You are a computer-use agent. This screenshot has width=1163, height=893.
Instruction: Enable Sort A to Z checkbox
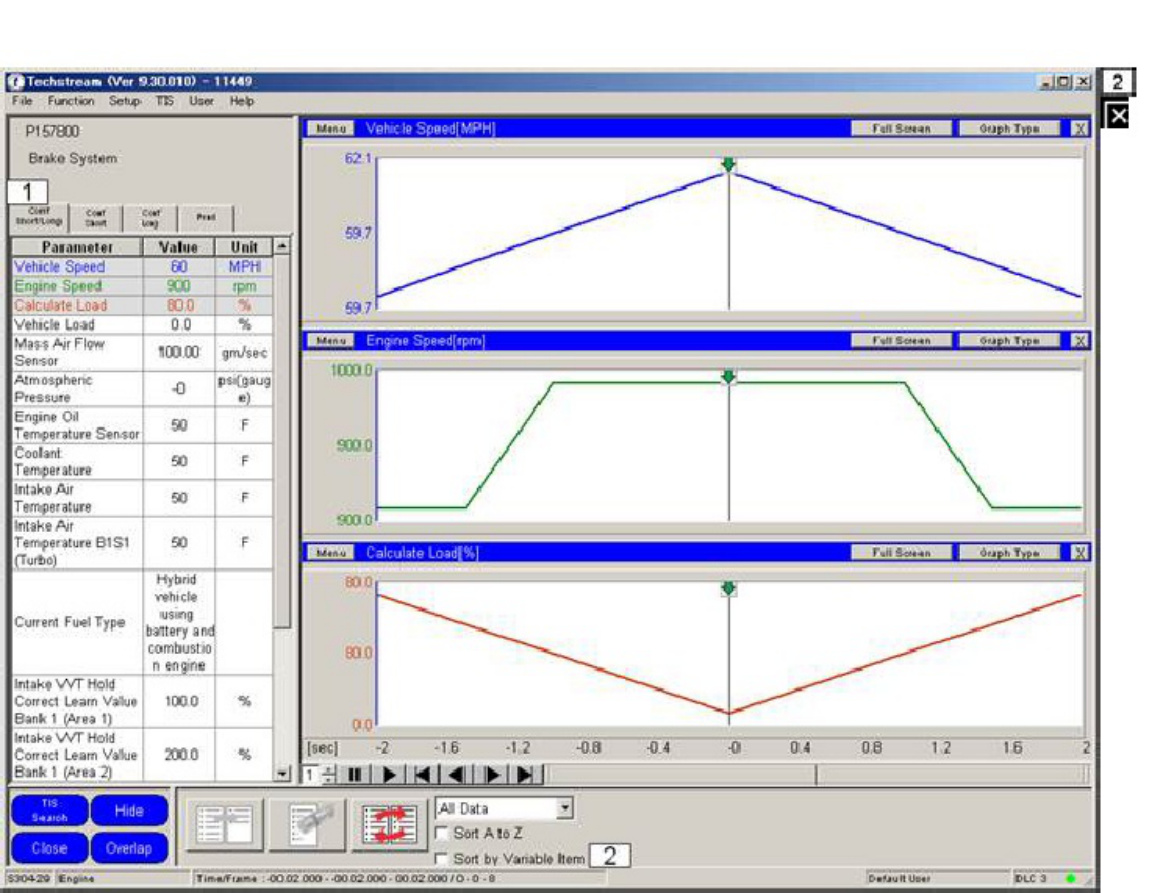click(442, 834)
